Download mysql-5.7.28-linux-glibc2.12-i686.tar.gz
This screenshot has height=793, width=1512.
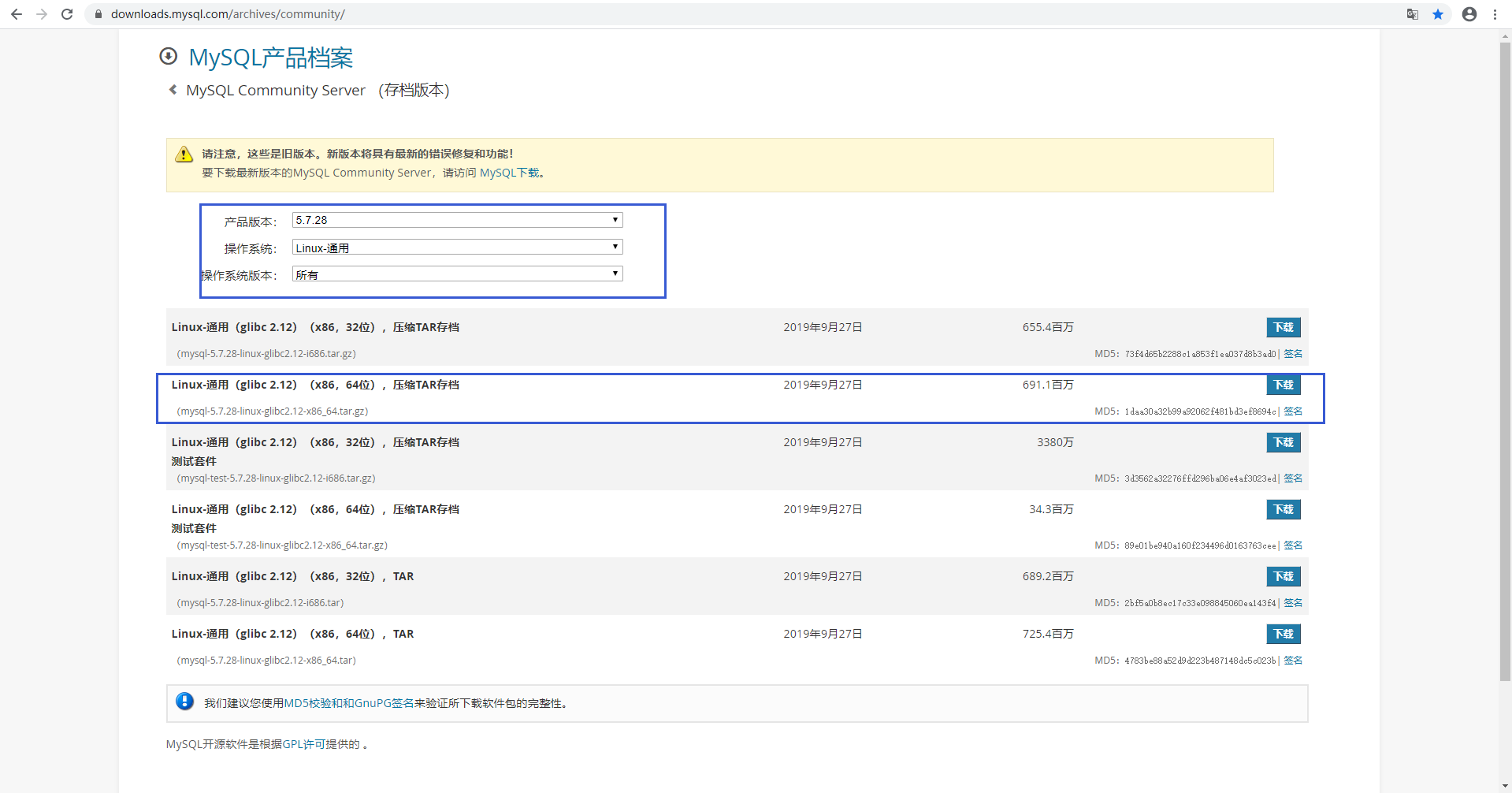click(1284, 327)
